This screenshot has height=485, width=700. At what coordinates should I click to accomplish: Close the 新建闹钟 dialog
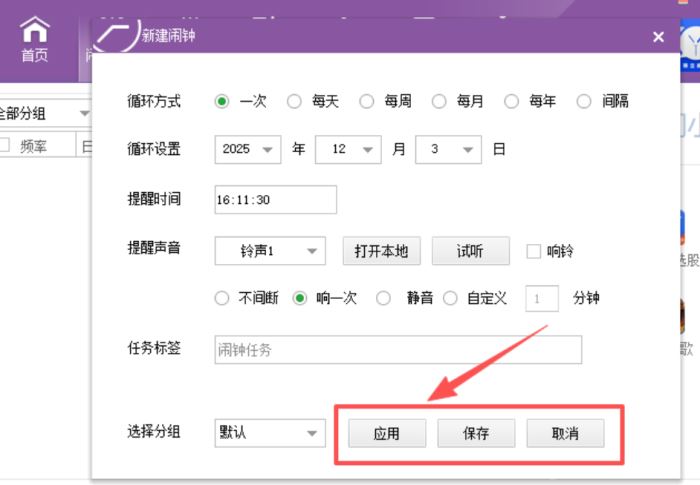[x=658, y=37]
